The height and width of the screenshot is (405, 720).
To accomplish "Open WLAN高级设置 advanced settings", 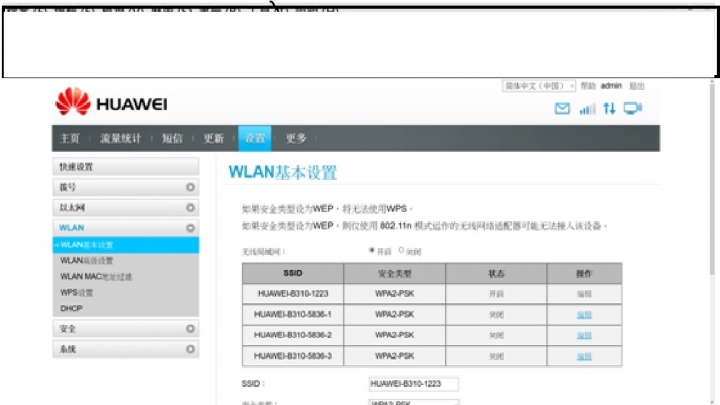I will pyautogui.click(x=87, y=261).
